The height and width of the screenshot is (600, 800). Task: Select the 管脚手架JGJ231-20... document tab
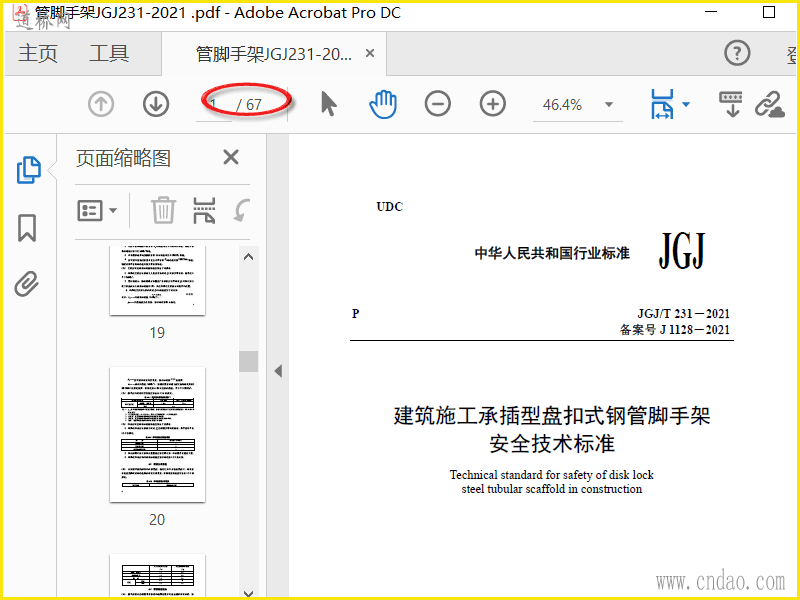[274, 54]
